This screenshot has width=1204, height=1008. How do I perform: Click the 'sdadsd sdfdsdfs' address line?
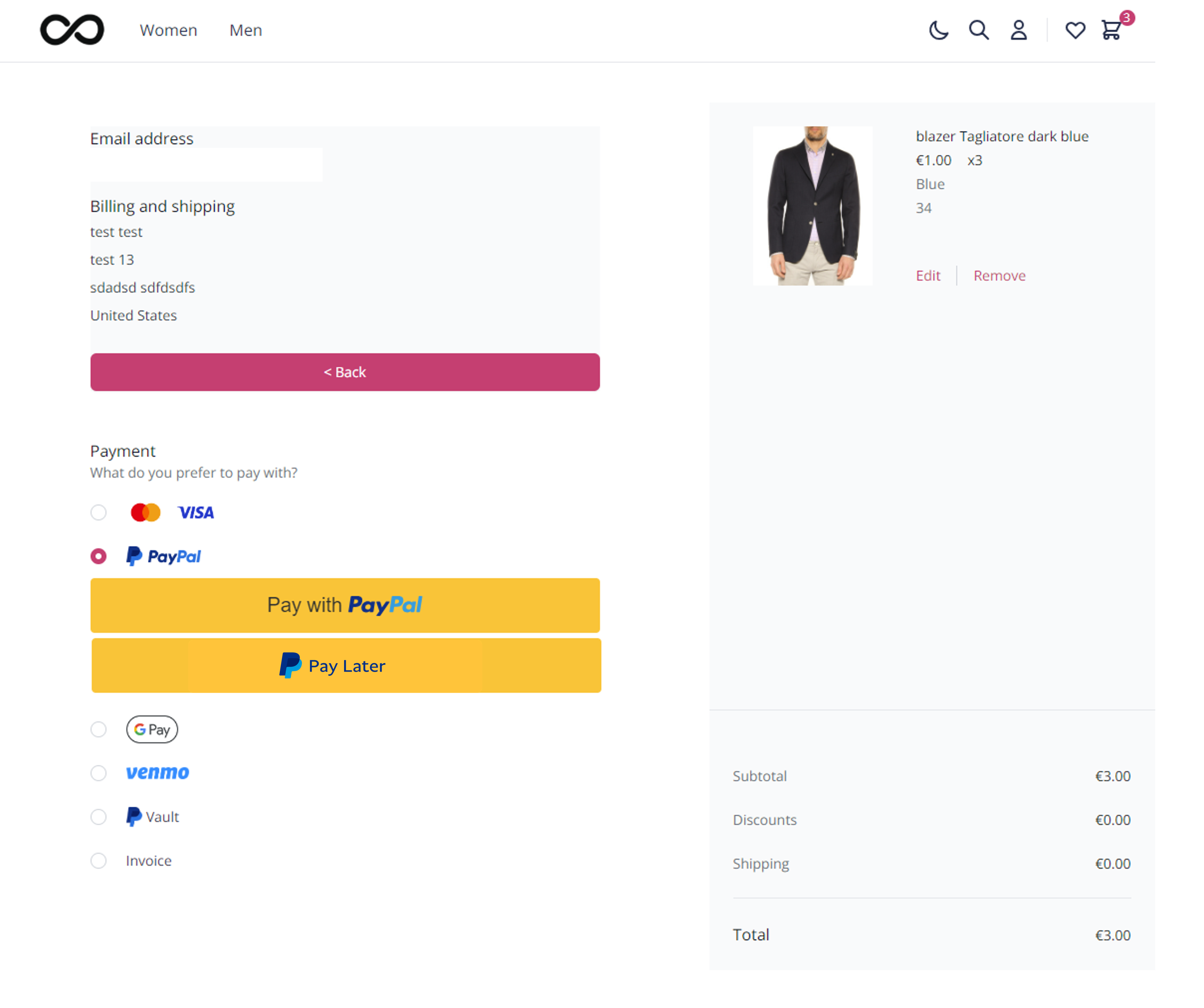coord(143,287)
